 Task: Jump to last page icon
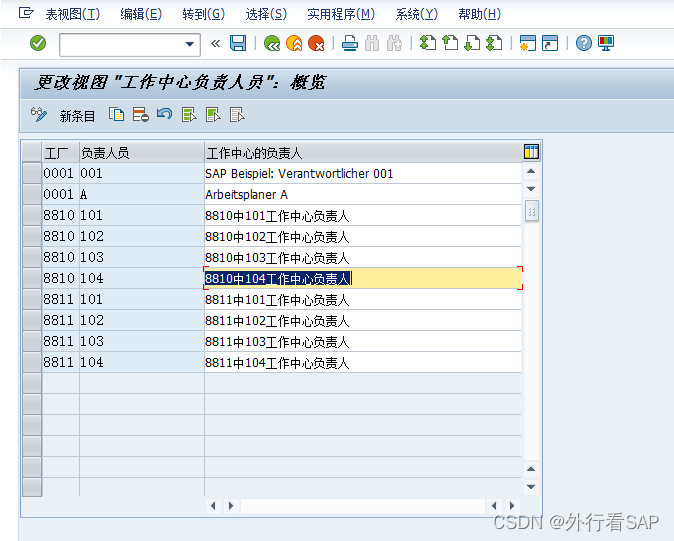[494, 43]
